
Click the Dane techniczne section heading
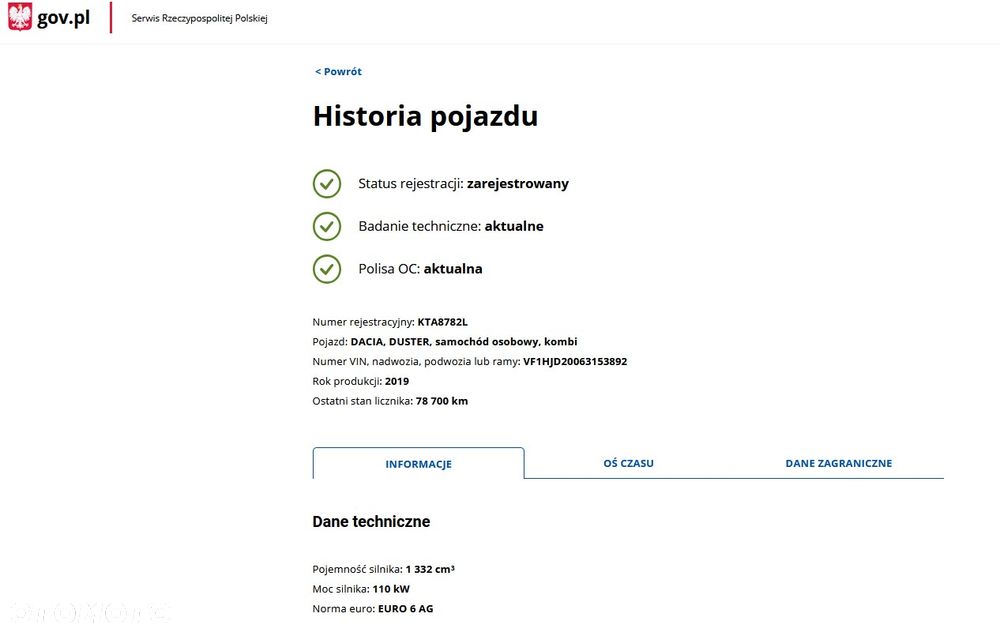(371, 521)
